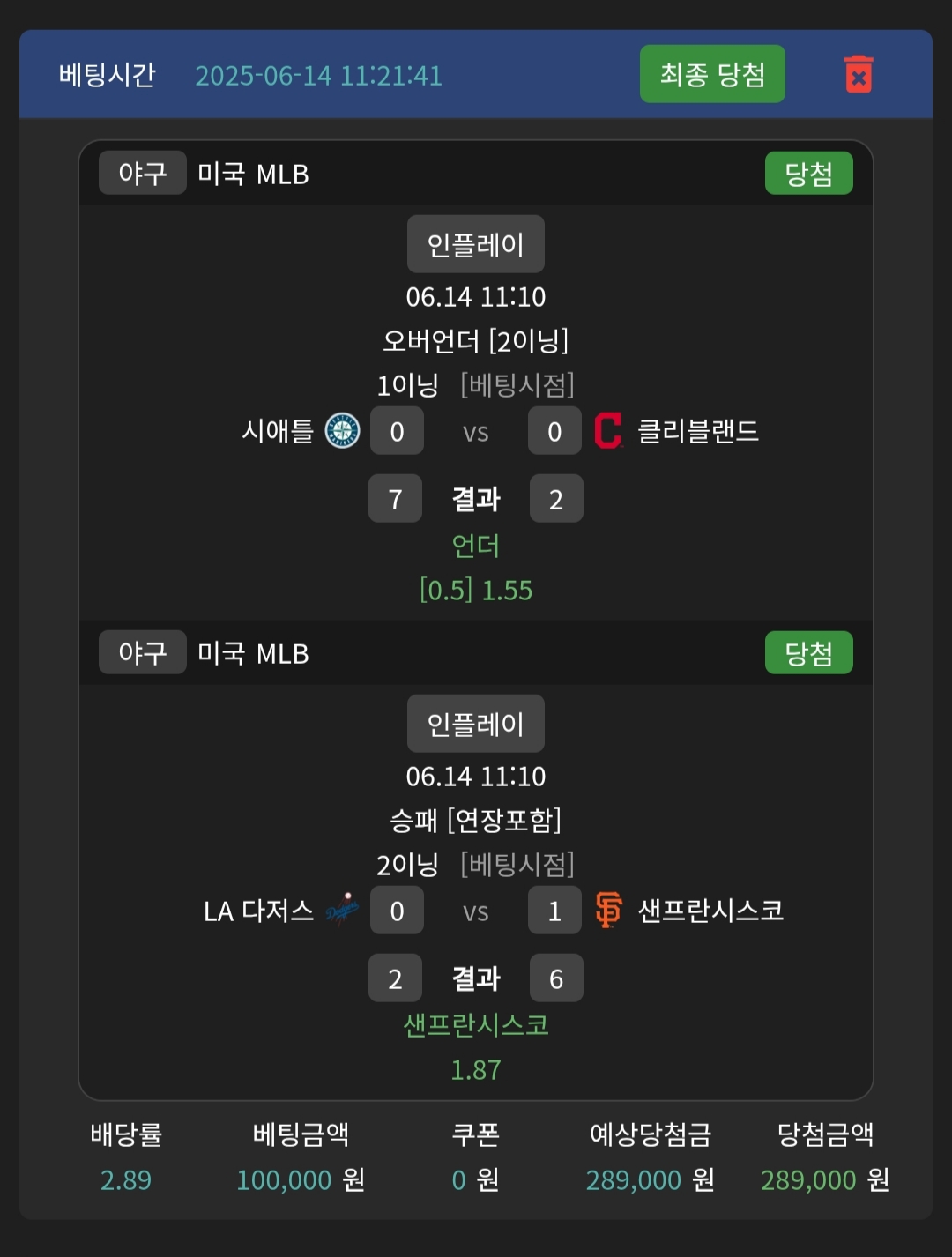Click the 언더 pick result text
This screenshot has height=1257, width=952.
(475, 546)
